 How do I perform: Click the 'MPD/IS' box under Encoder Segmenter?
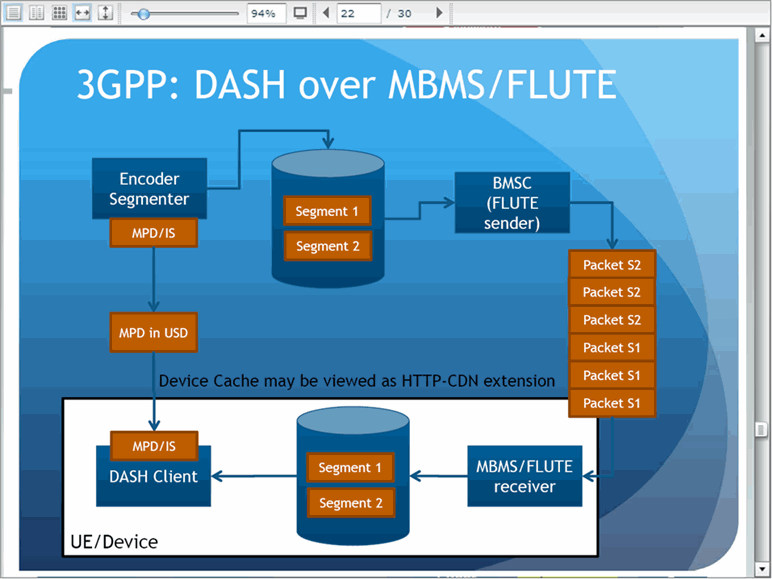154,233
